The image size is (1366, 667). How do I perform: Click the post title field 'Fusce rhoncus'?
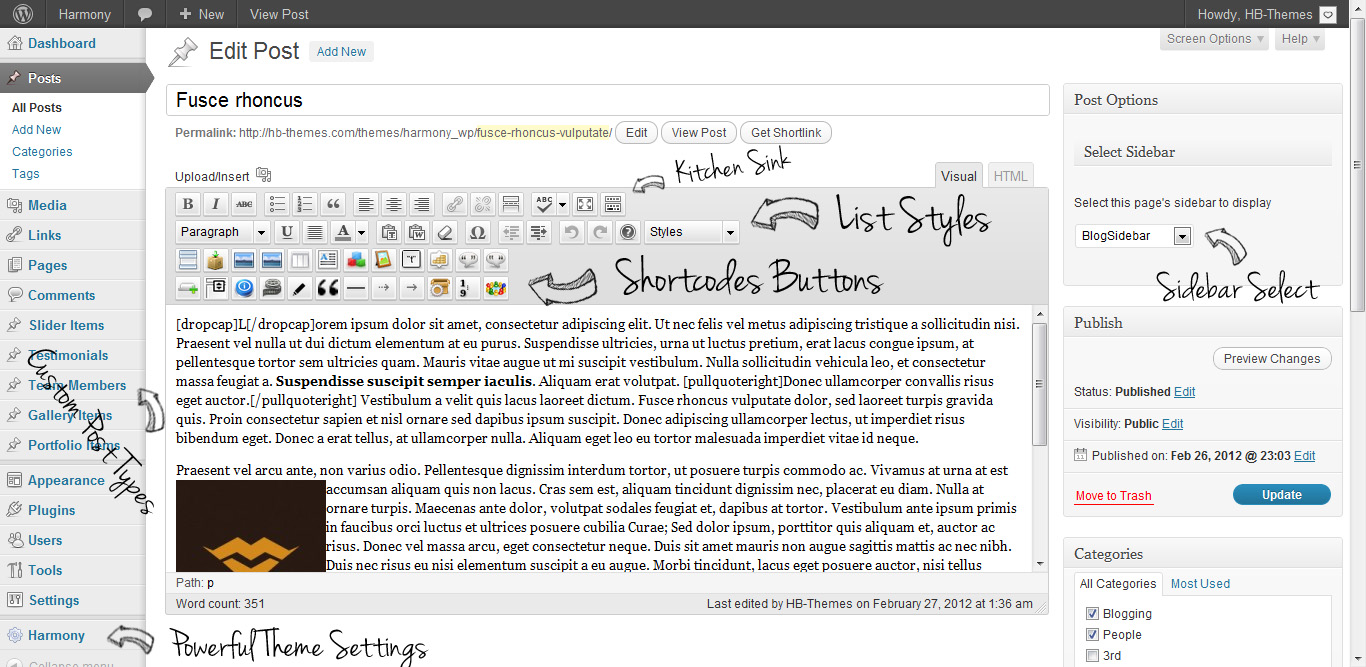pos(607,100)
